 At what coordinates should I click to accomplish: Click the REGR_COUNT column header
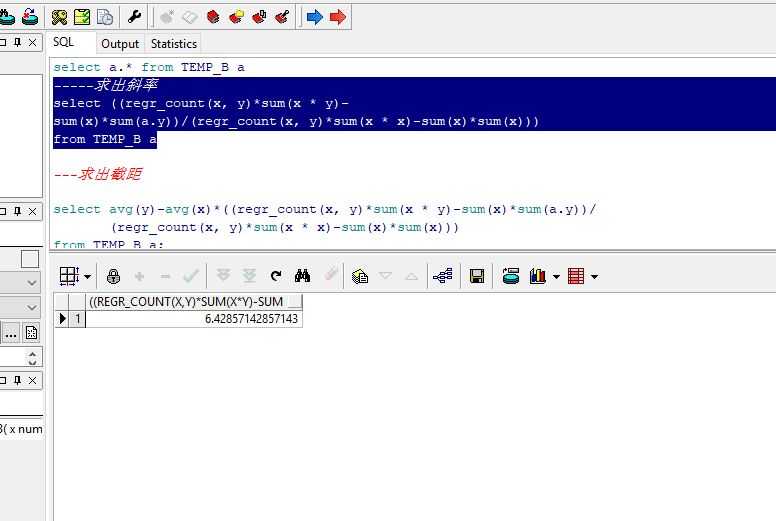[x=194, y=301]
